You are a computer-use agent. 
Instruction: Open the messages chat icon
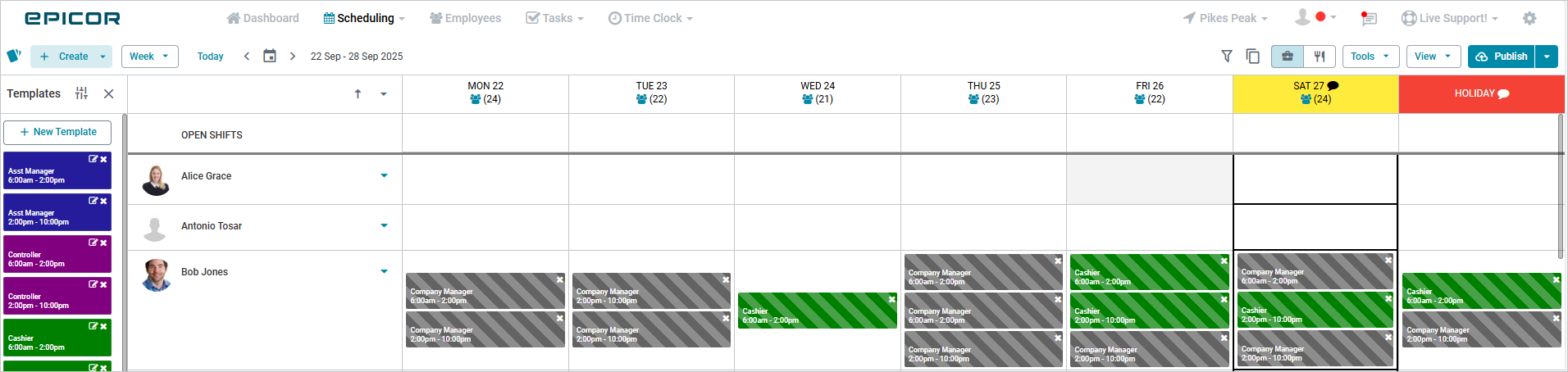pos(1368,18)
